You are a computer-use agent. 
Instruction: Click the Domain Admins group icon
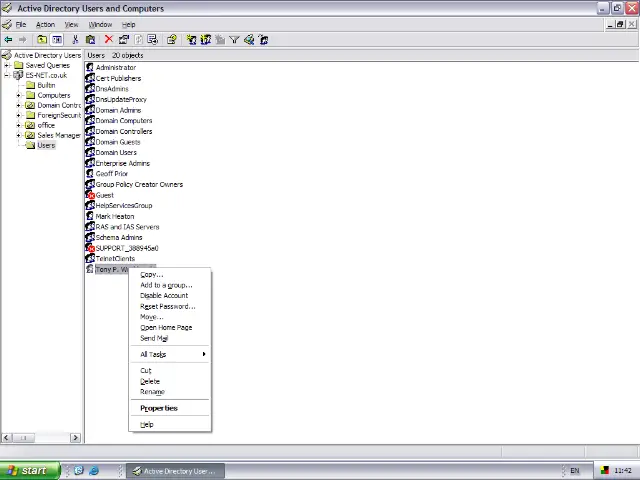[90, 110]
